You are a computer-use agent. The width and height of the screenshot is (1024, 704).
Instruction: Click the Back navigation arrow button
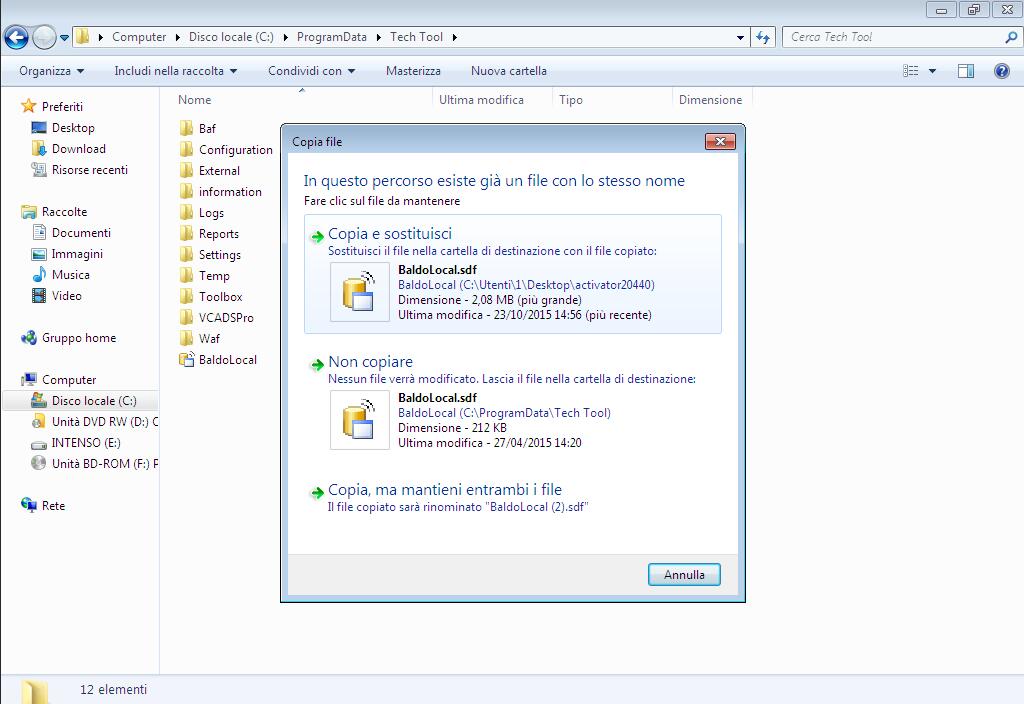click(16, 37)
